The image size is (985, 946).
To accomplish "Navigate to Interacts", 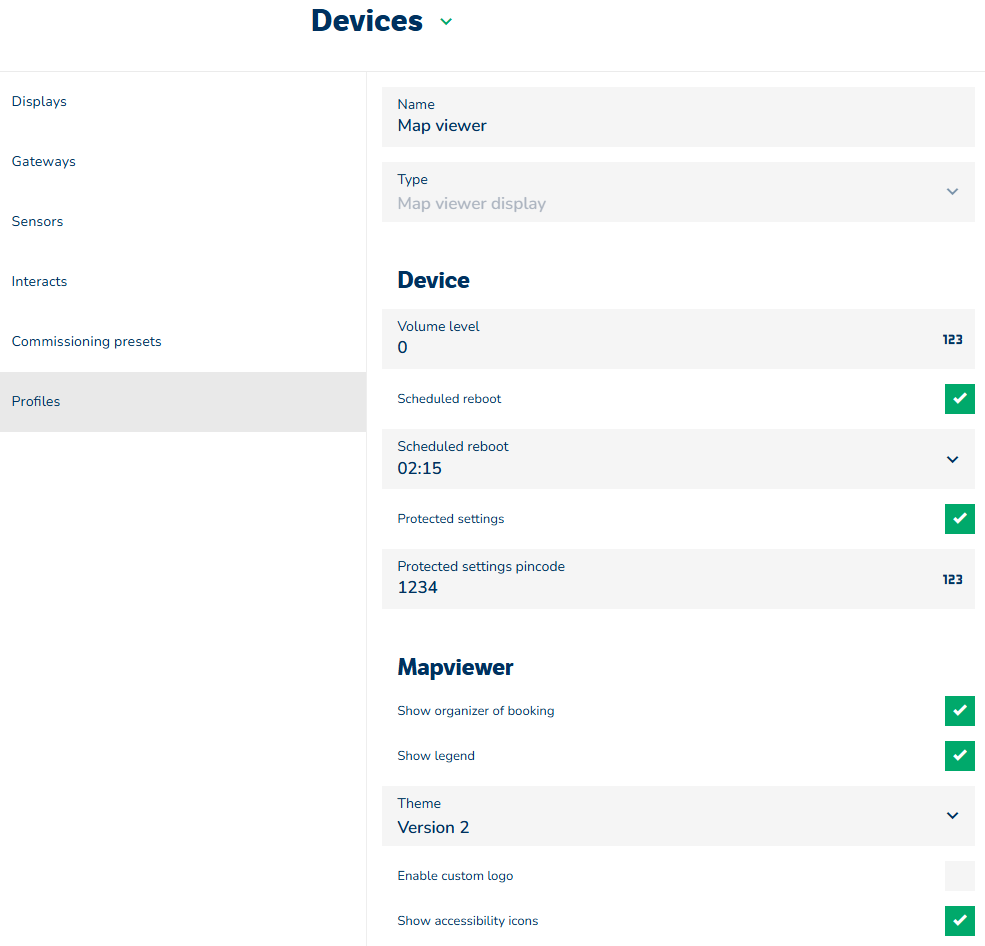I will pos(40,282).
